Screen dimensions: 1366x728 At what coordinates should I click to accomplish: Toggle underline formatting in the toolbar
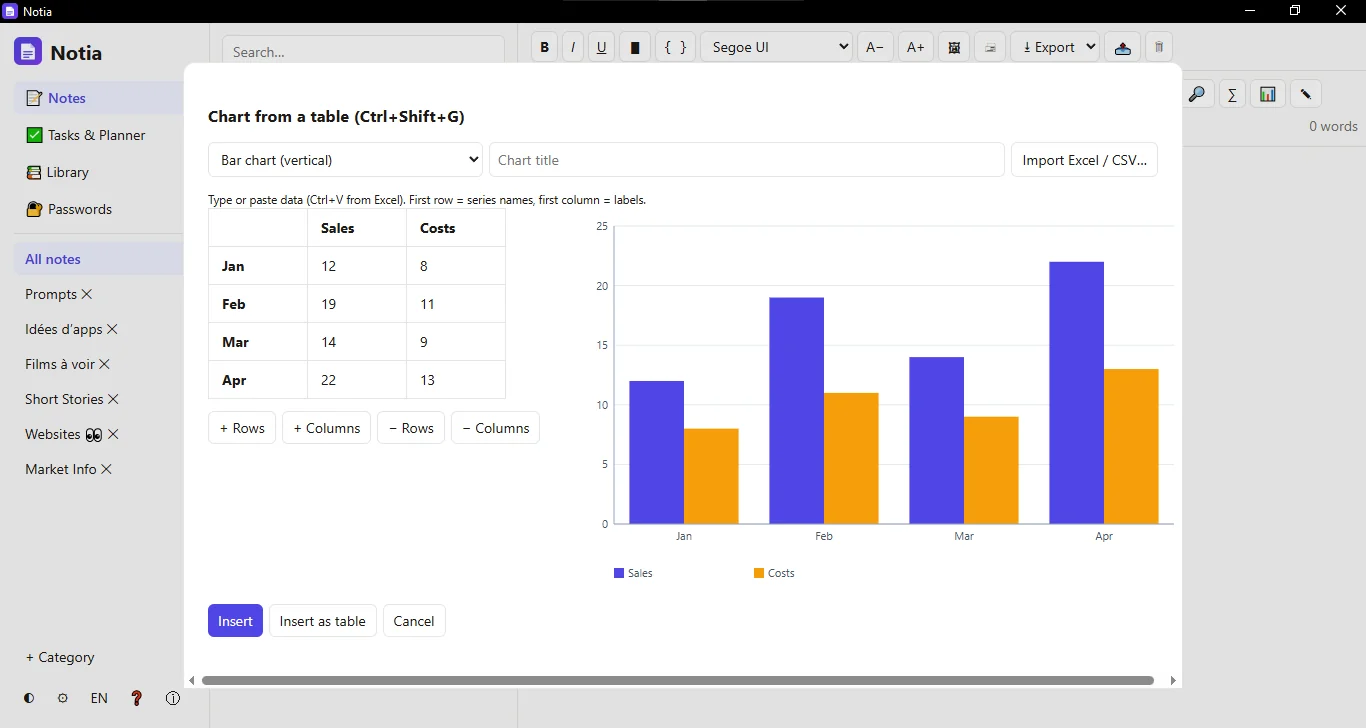601,47
